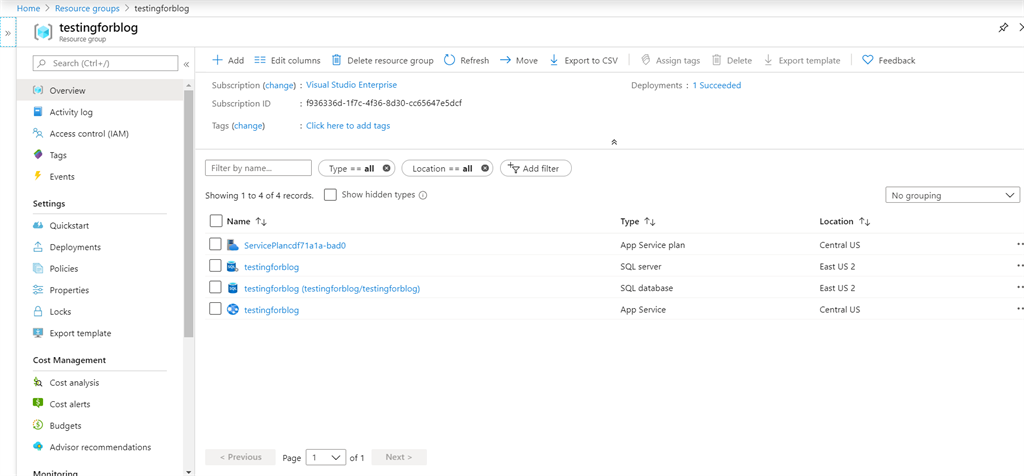Click the SQL database resource icon
Screen dimensions: 1024x476
(233, 288)
